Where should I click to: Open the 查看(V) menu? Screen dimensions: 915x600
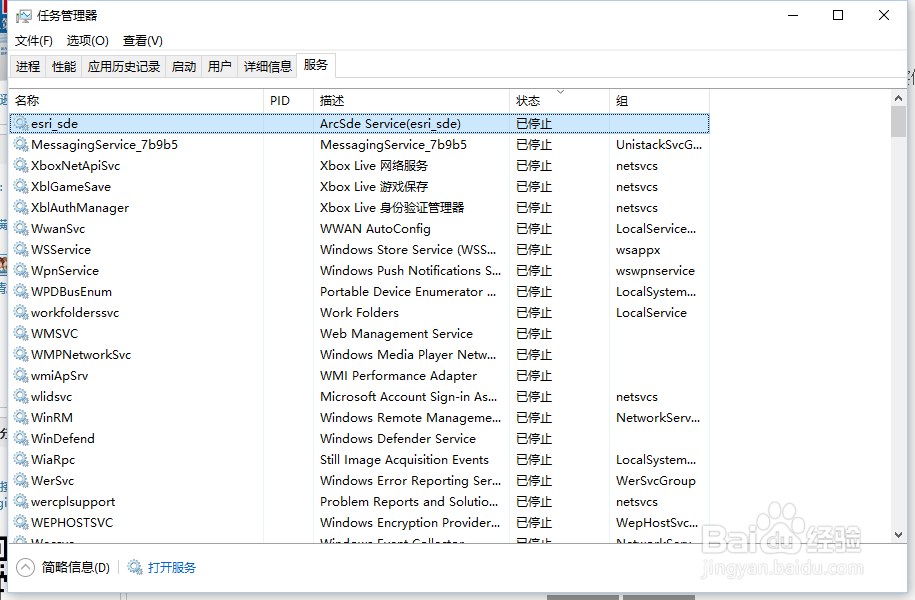point(143,41)
